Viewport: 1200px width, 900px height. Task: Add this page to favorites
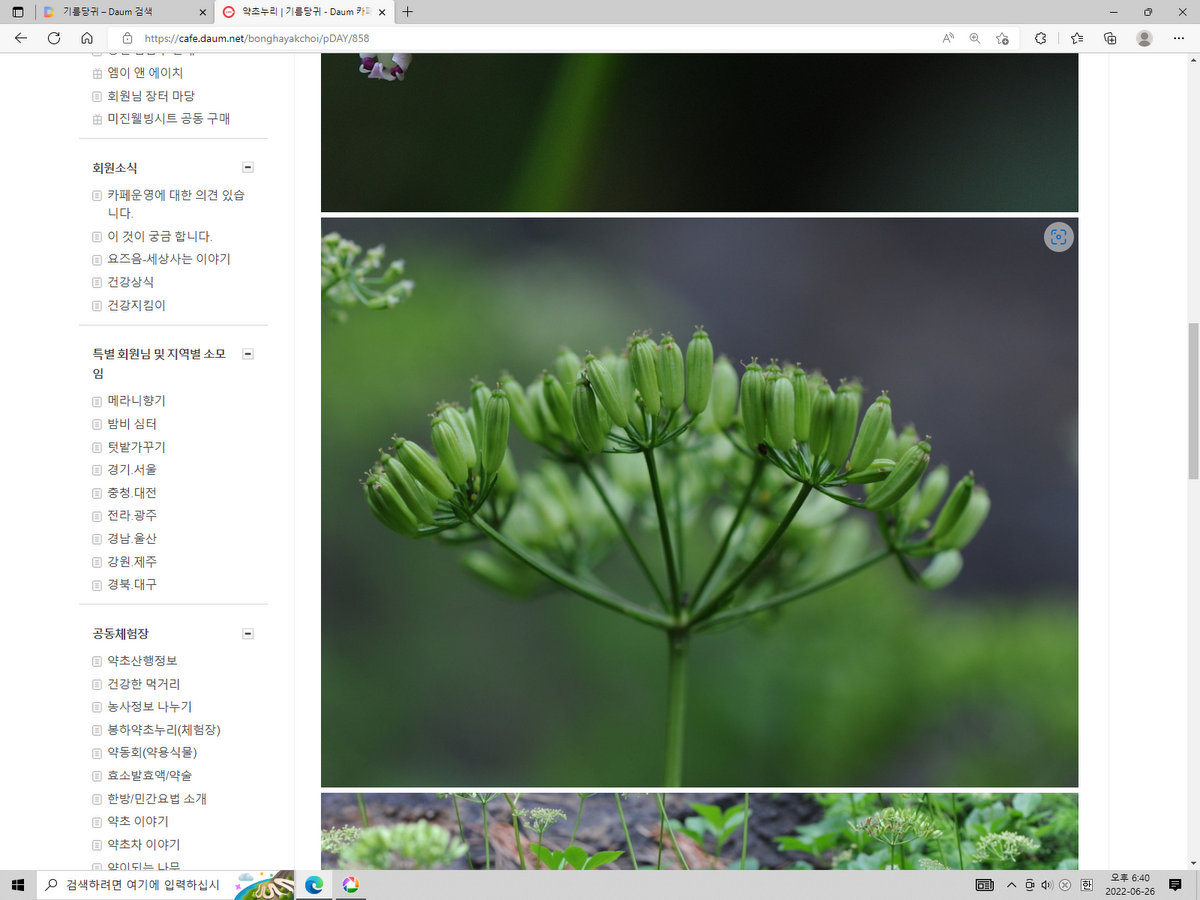click(1002, 38)
